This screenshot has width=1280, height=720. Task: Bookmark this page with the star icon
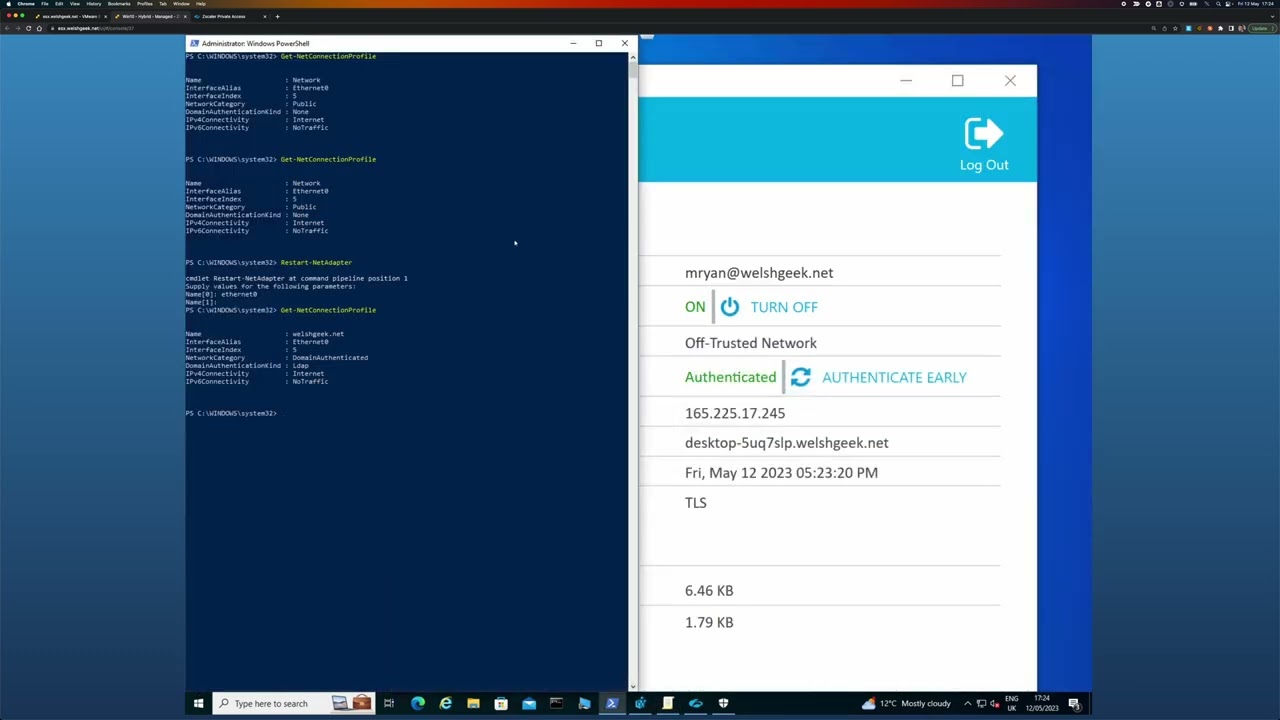pos(1176,28)
